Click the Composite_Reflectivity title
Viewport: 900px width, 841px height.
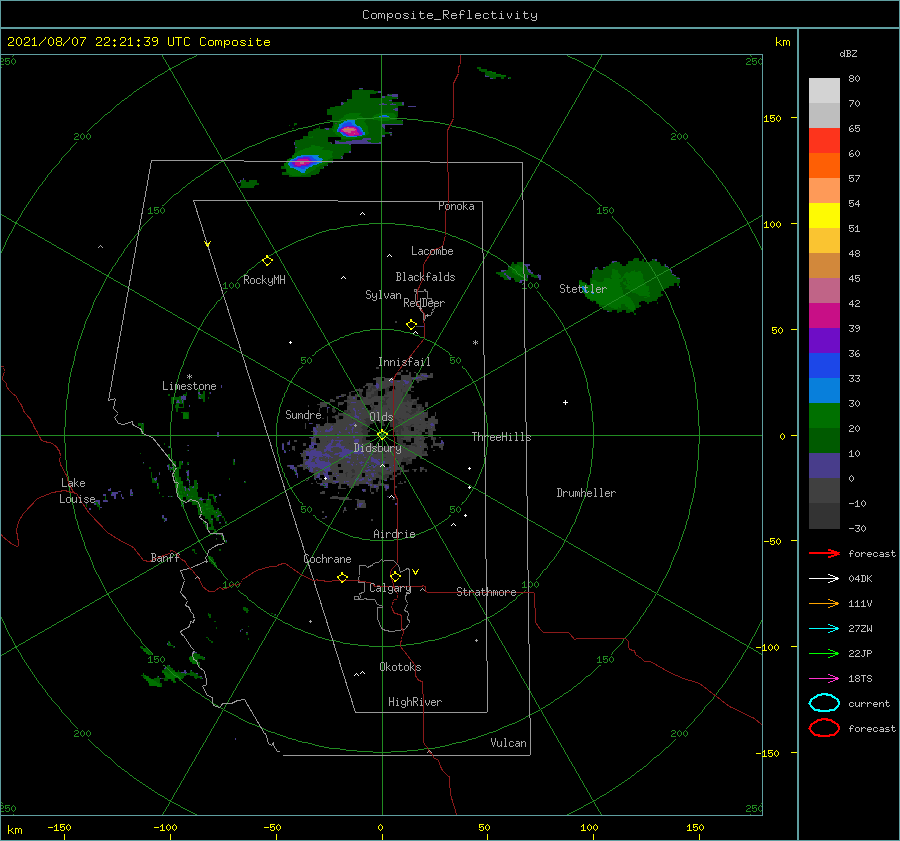click(450, 15)
